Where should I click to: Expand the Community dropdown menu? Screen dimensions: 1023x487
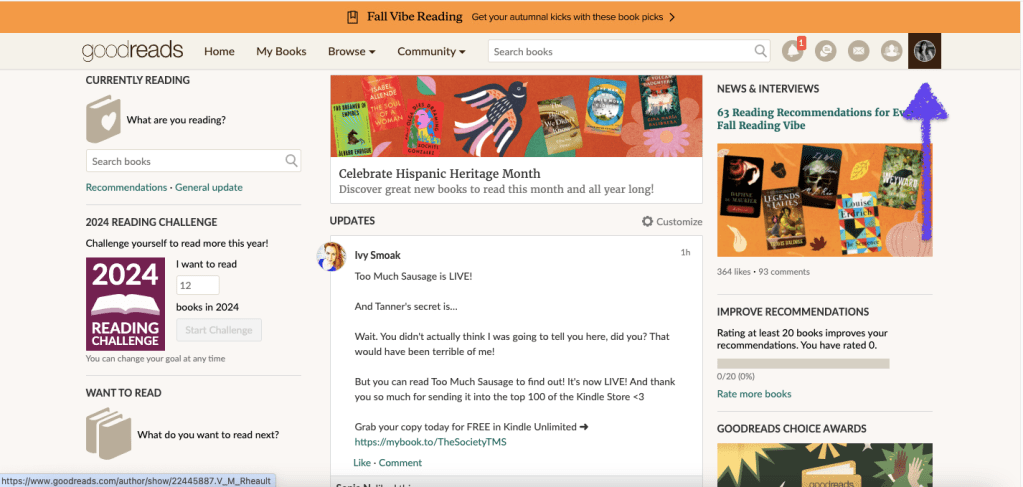tap(431, 51)
